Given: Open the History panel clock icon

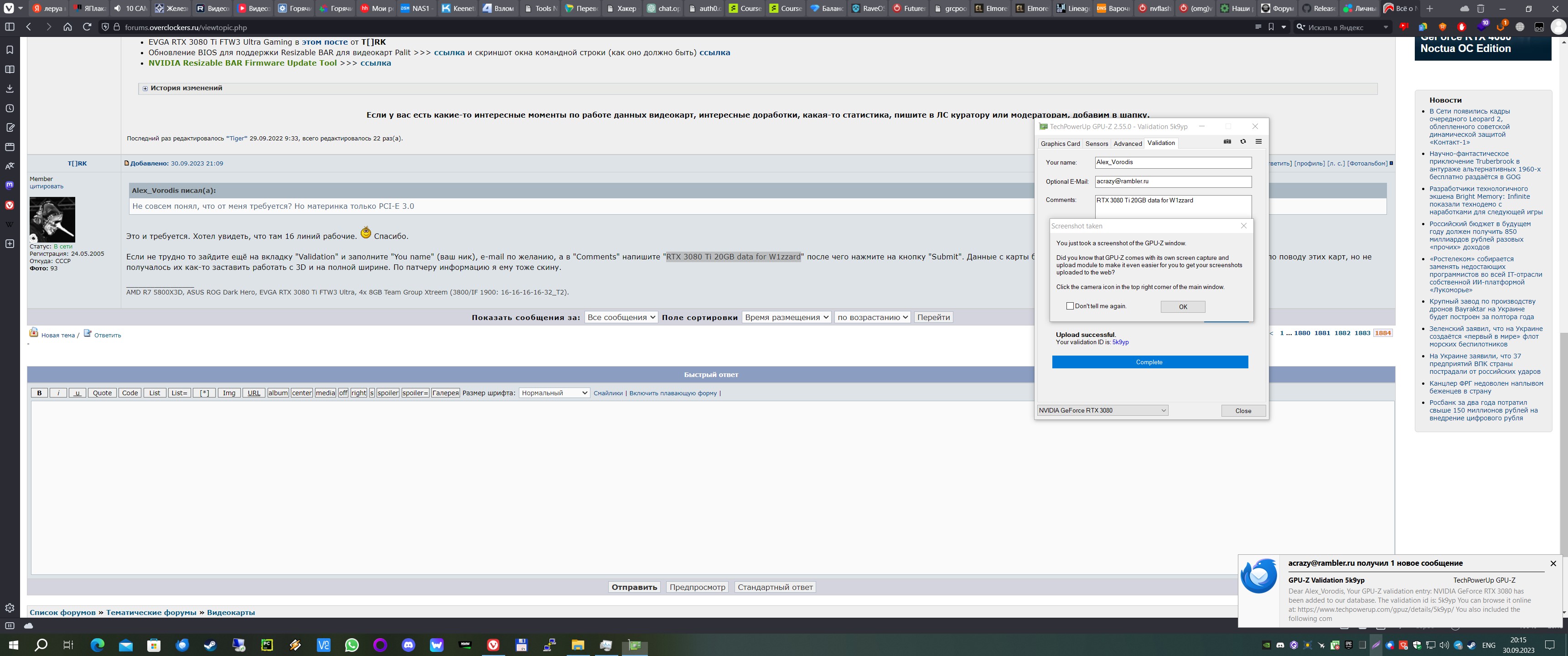Looking at the screenshot, I should tap(10, 108).
